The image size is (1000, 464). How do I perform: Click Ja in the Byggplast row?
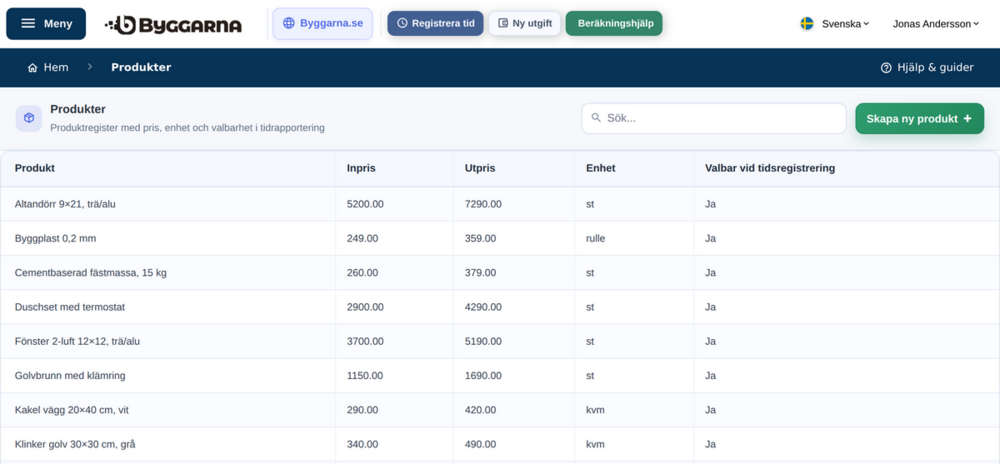pos(710,238)
